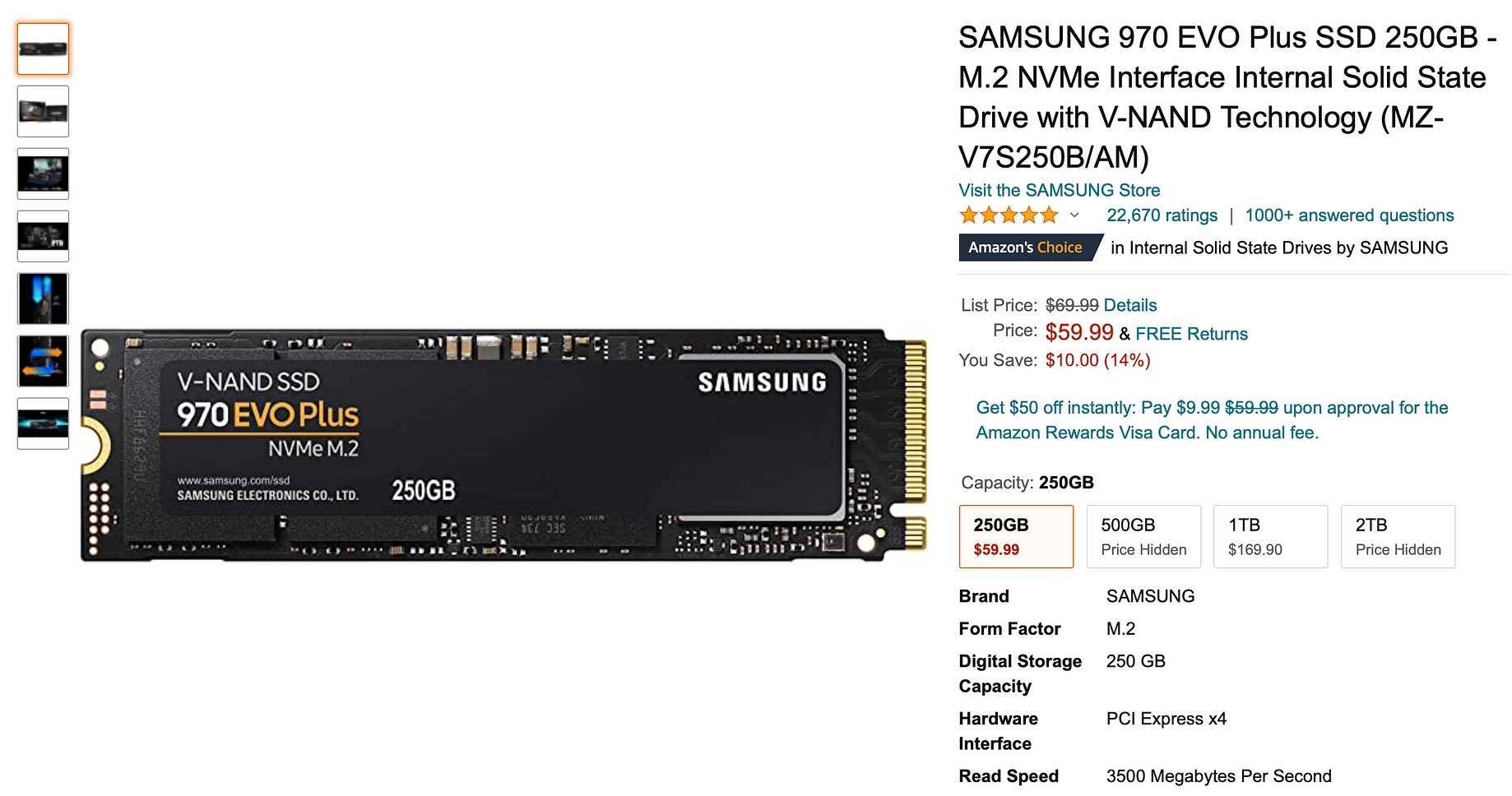Open the FREE Returns link

pyautogui.click(x=1191, y=334)
